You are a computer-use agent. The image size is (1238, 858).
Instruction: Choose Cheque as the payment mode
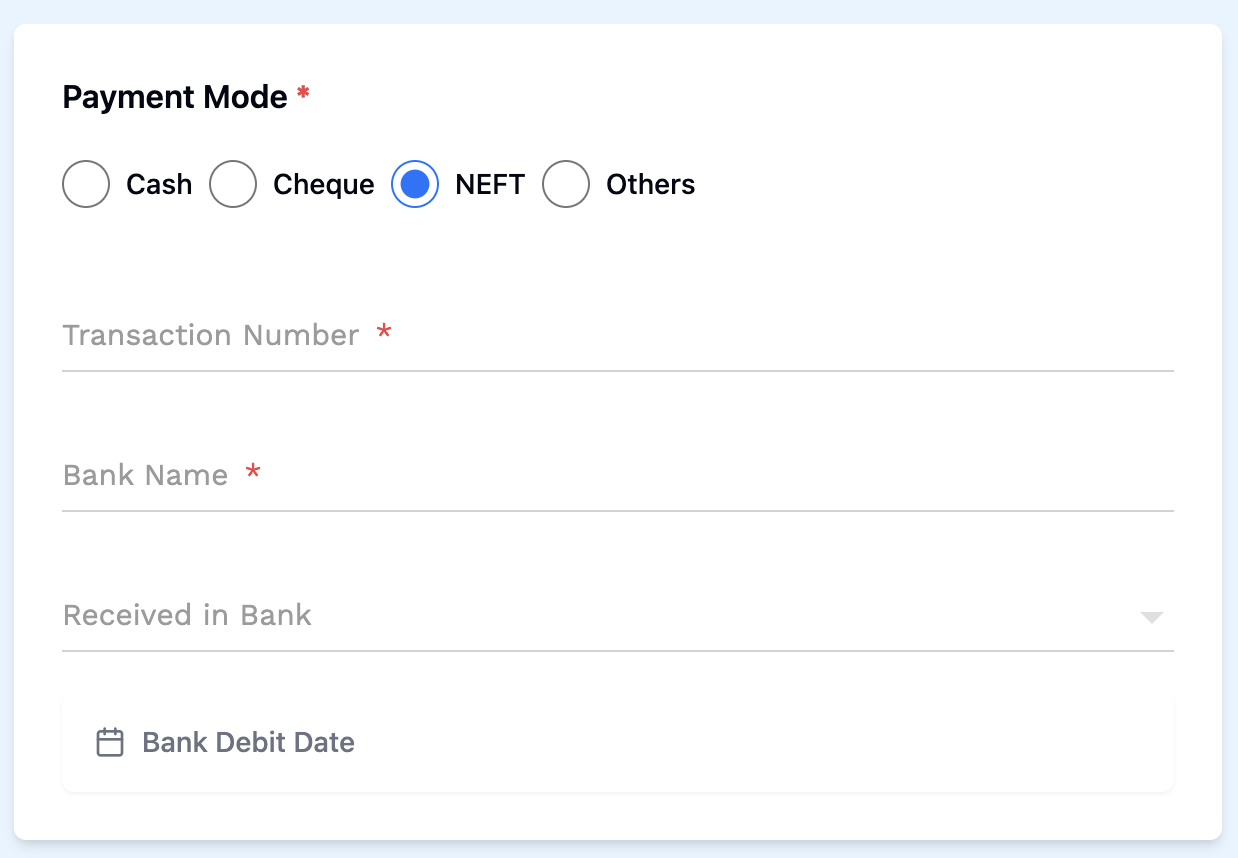click(x=233, y=184)
